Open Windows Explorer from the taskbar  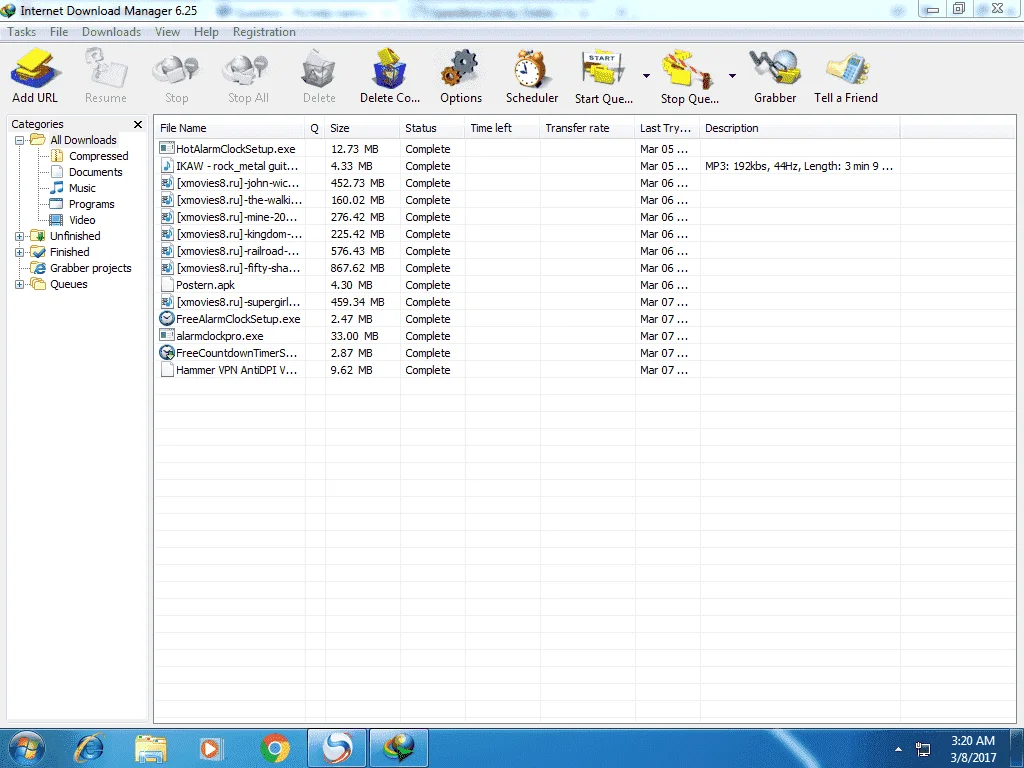[x=151, y=748]
